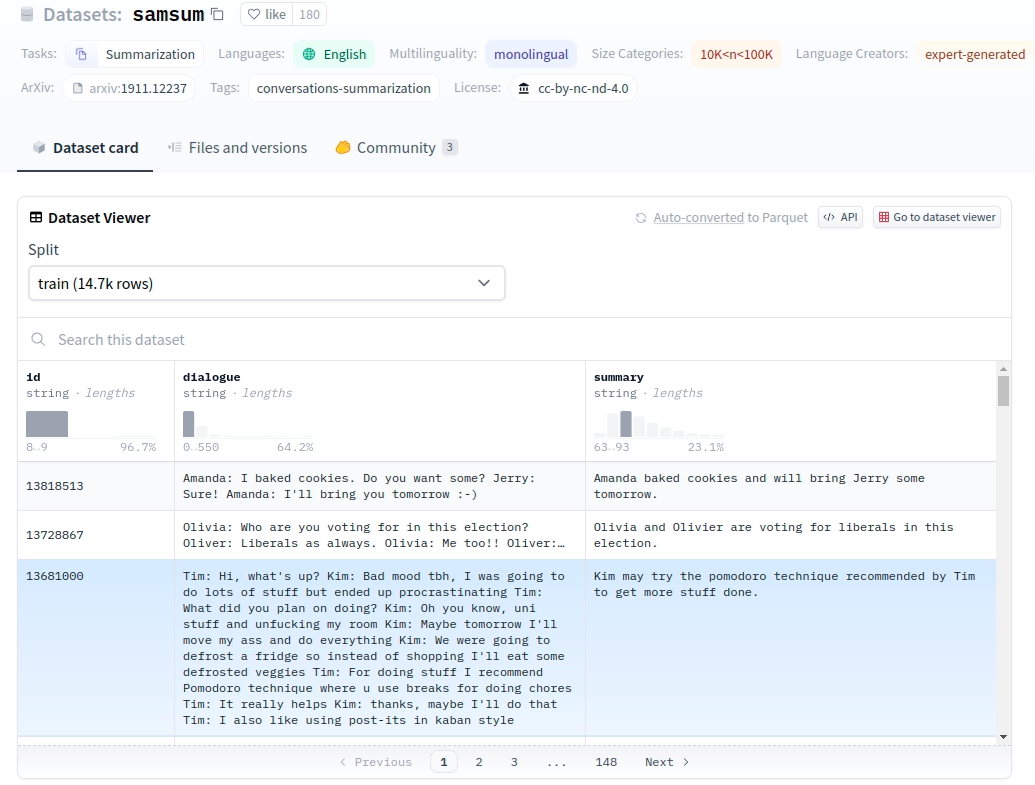Go to Next page
This screenshot has width=1035, height=785.
pyautogui.click(x=667, y=762)
